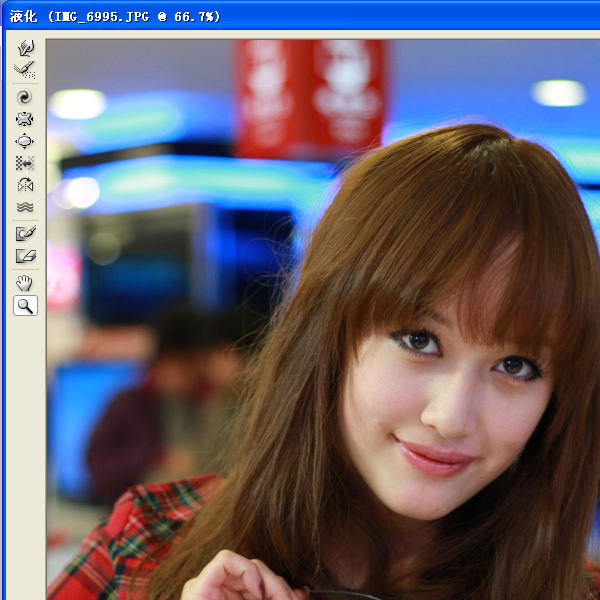The image size is (600, 600).
Task: Select the Thaw Mask tool
Action: 25,256
